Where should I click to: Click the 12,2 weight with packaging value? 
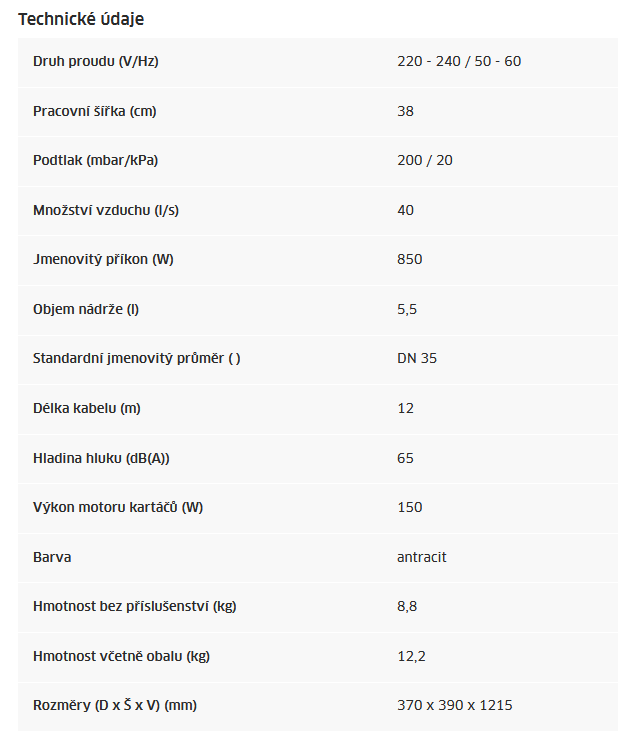point(411,656)
